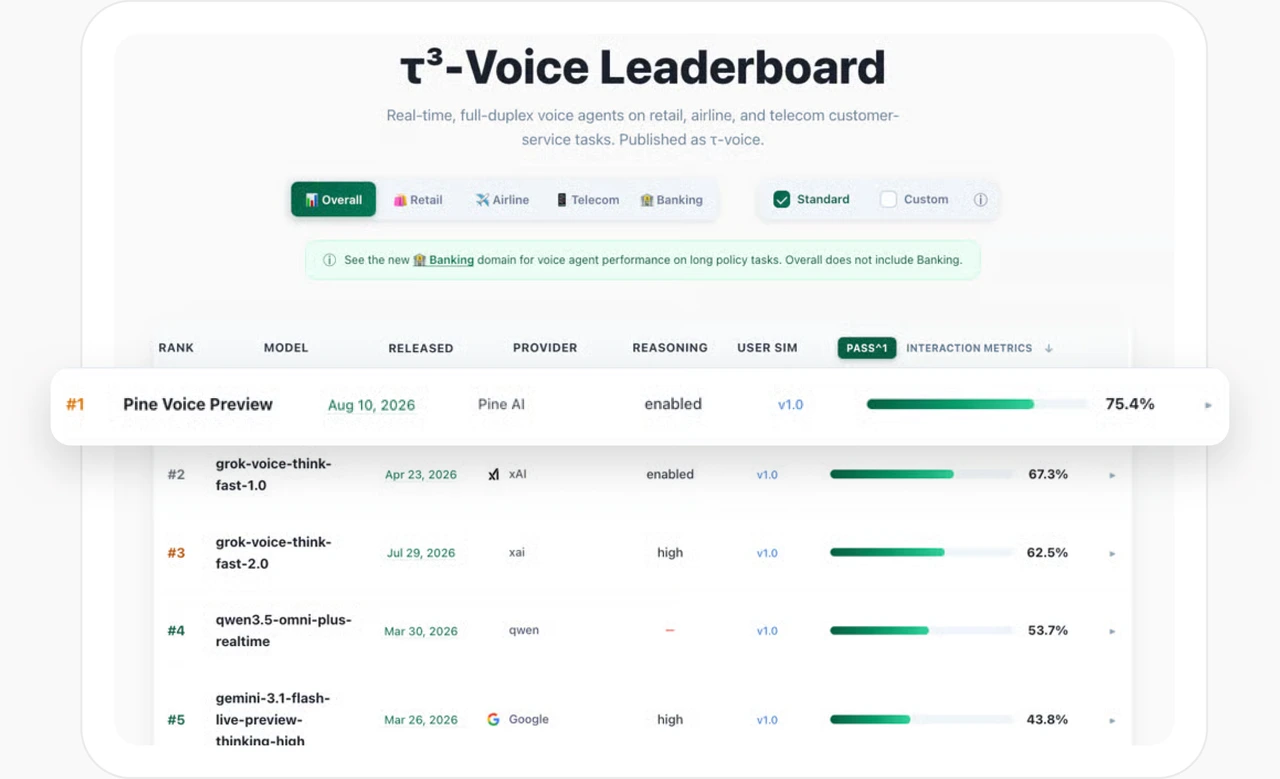Click the 43.8% progress bar
This screenshot has width=1280, height=779.
tap(921, 719)
